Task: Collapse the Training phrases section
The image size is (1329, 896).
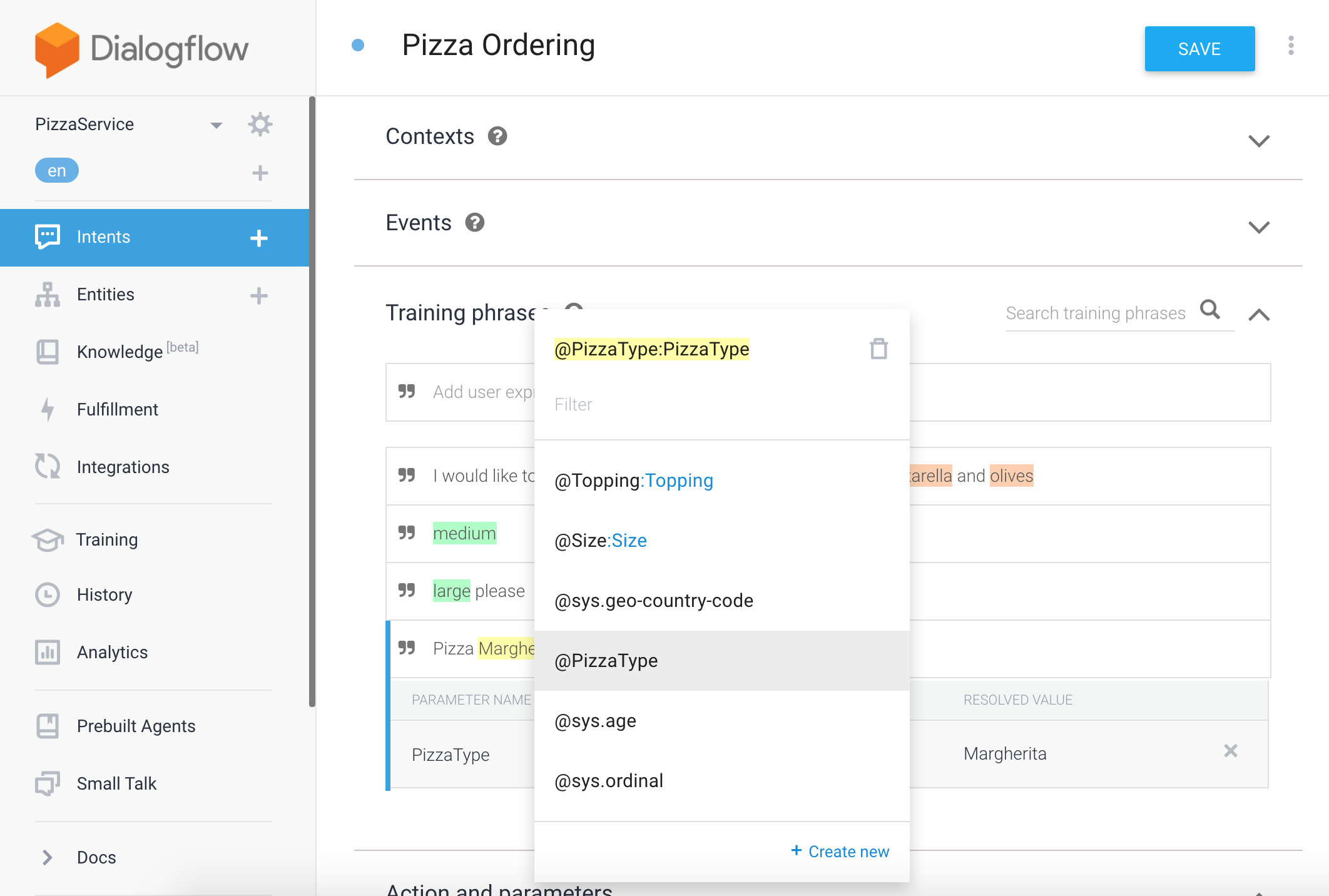Action: coord(1259,314)
